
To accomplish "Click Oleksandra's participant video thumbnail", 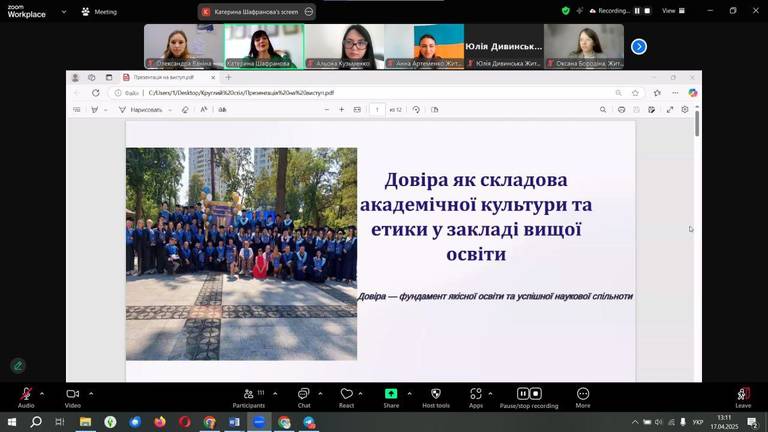I will [x=183, y=46].
